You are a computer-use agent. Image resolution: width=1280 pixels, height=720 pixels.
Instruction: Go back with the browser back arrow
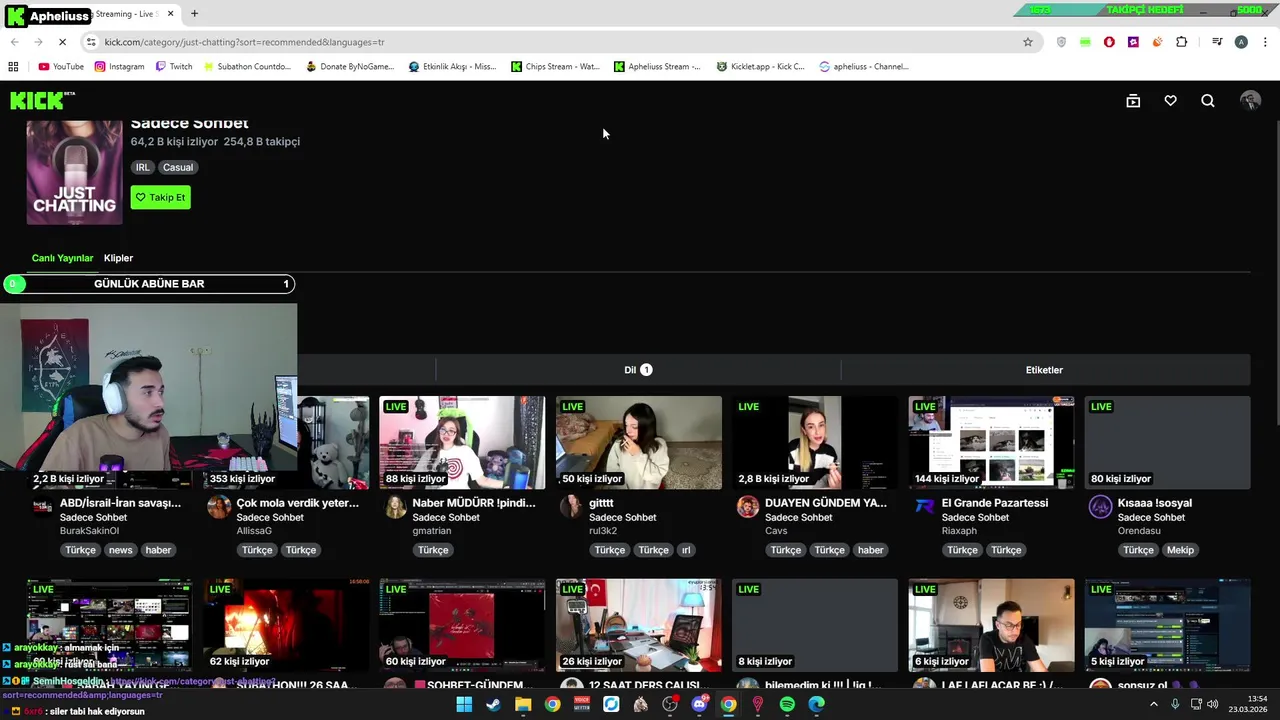14,42
